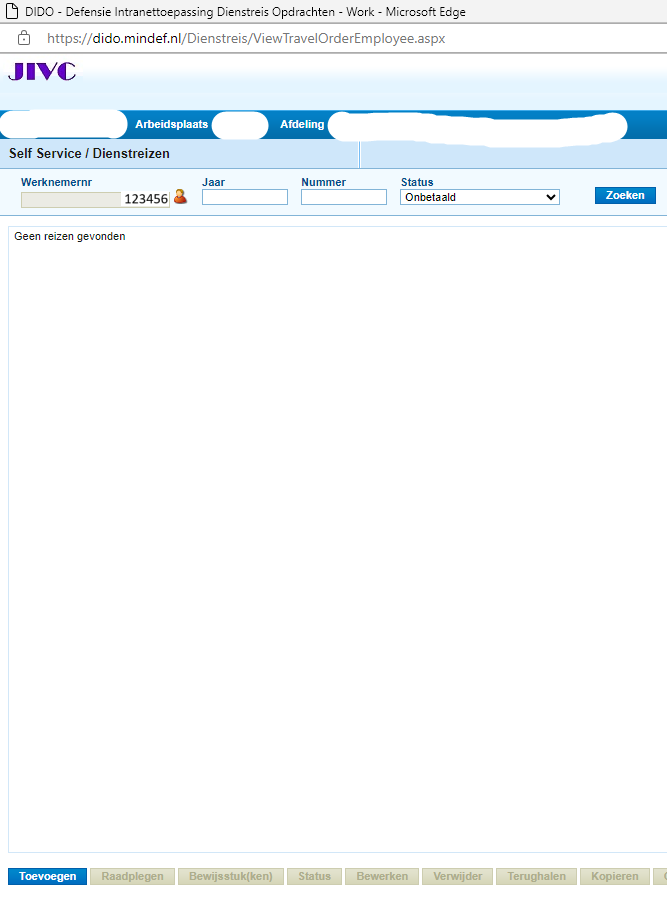Viewport: 667px width, 915px height.
Task: Click the Kopieren button
Action: coord(614,876)
